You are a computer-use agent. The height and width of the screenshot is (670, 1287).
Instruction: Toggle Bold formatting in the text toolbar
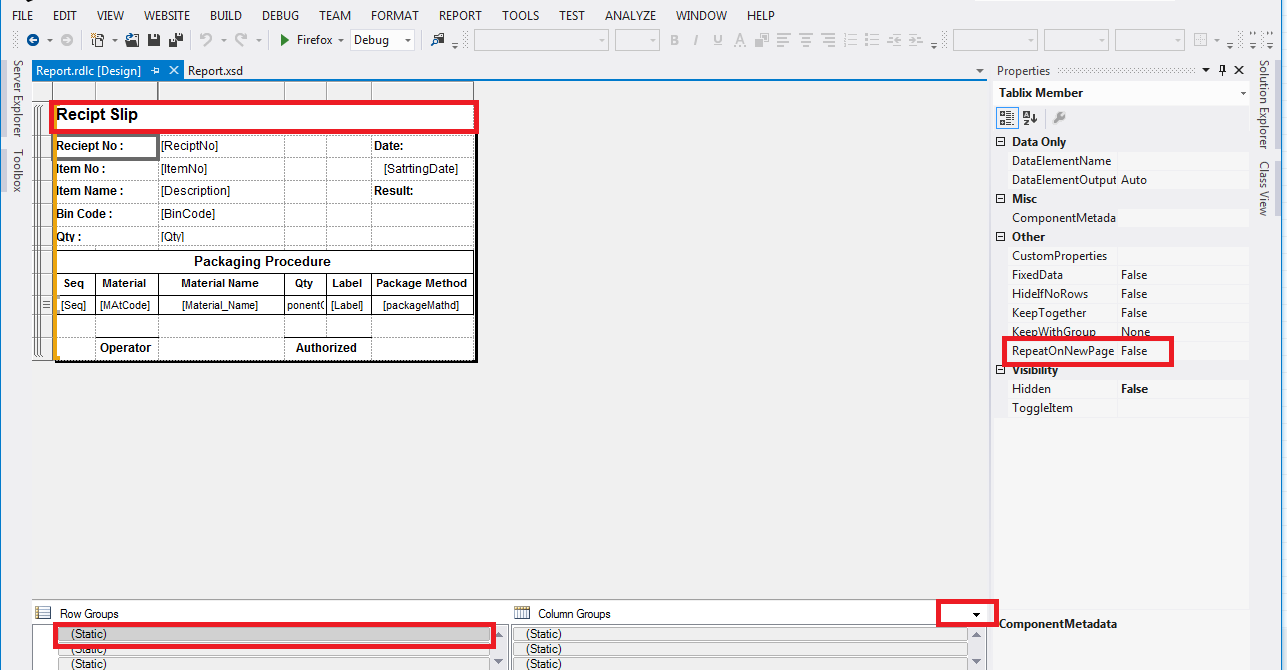click(x=675, y=39)
